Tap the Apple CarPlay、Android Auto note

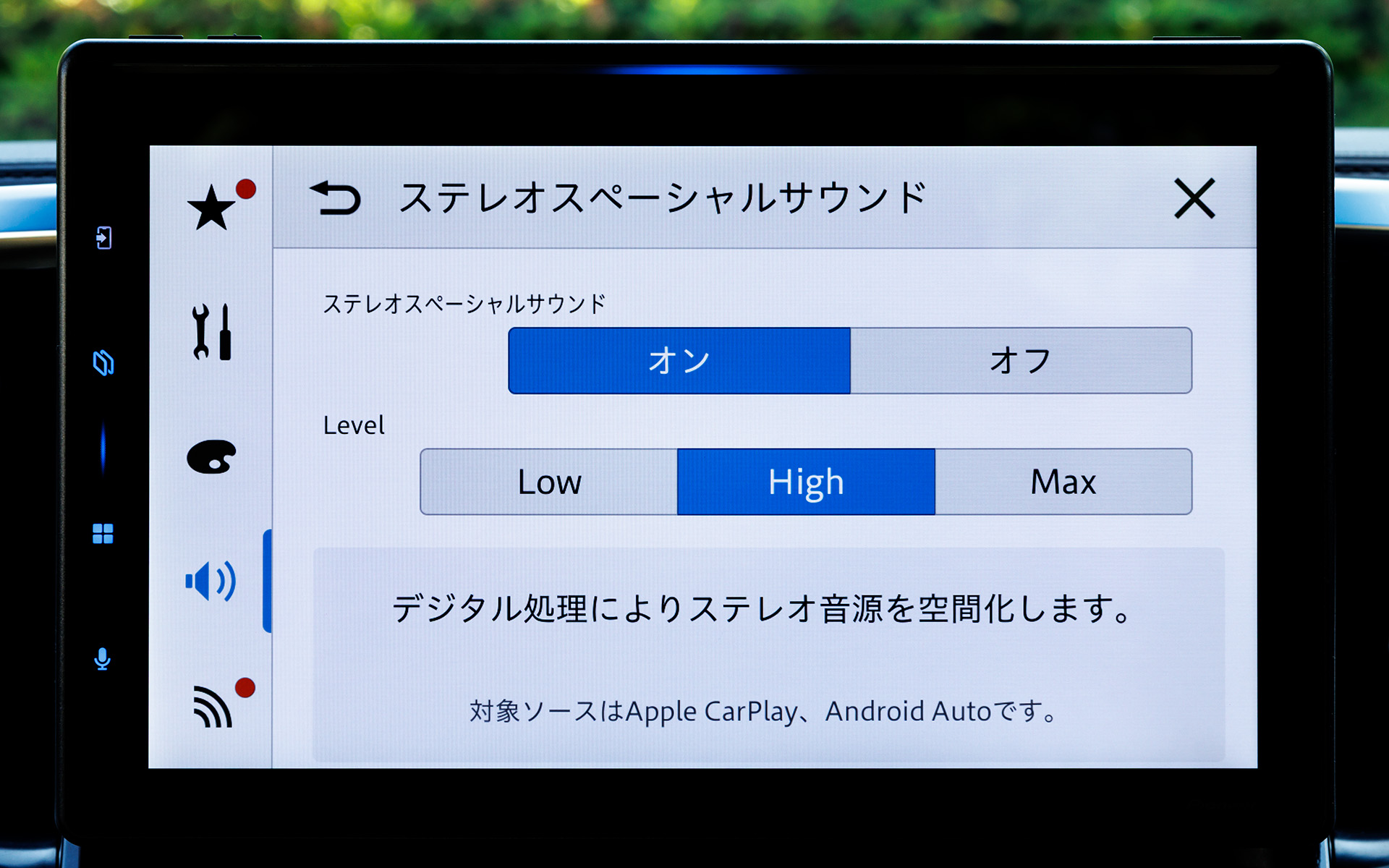(763, 711)
